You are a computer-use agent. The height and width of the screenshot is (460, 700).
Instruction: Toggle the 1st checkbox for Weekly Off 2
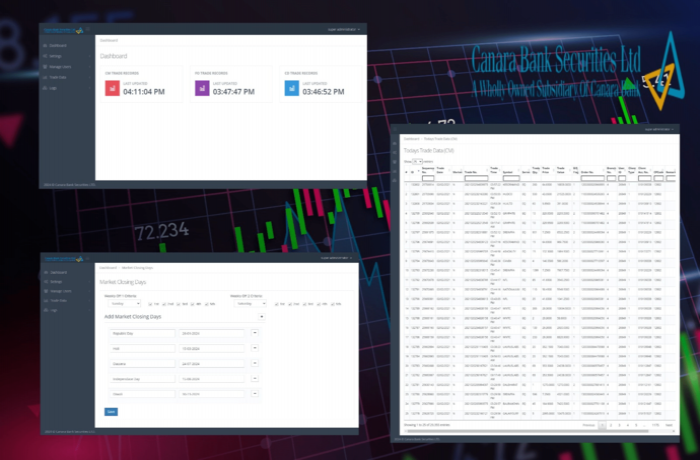(276, 304)
